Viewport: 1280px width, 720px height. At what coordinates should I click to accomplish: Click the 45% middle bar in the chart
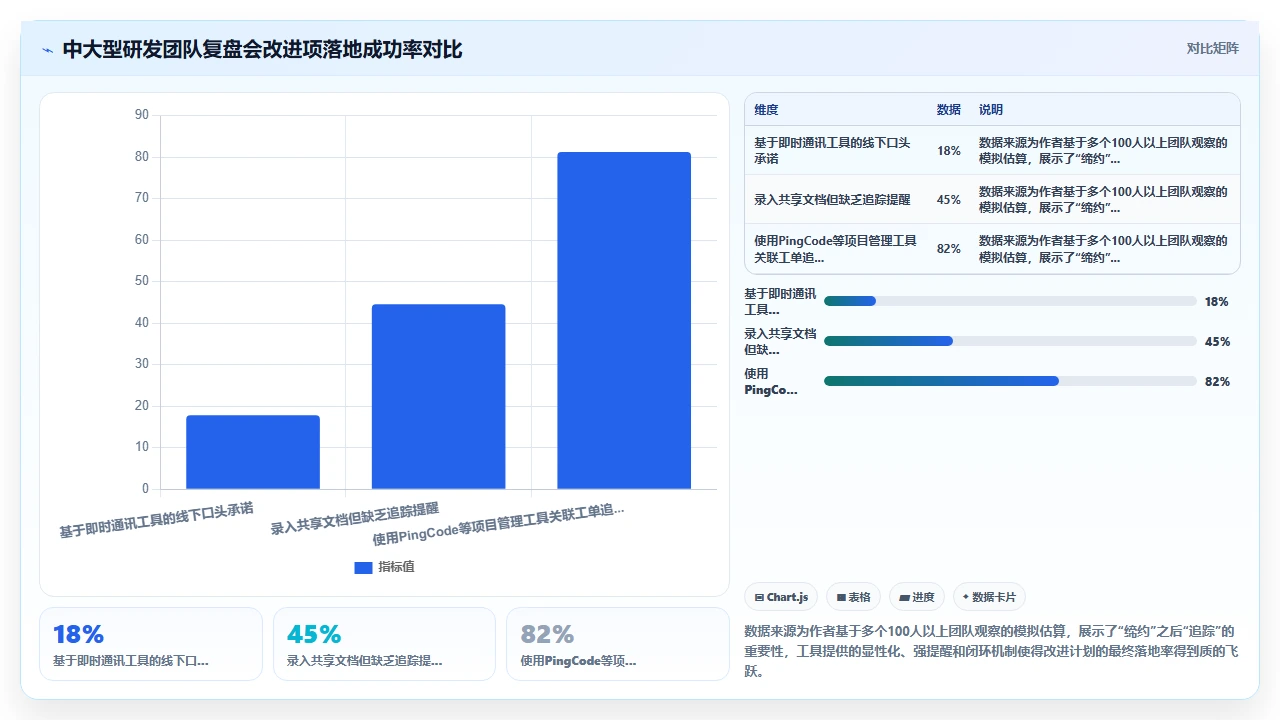pyautogui.click(x=438, y=397)
